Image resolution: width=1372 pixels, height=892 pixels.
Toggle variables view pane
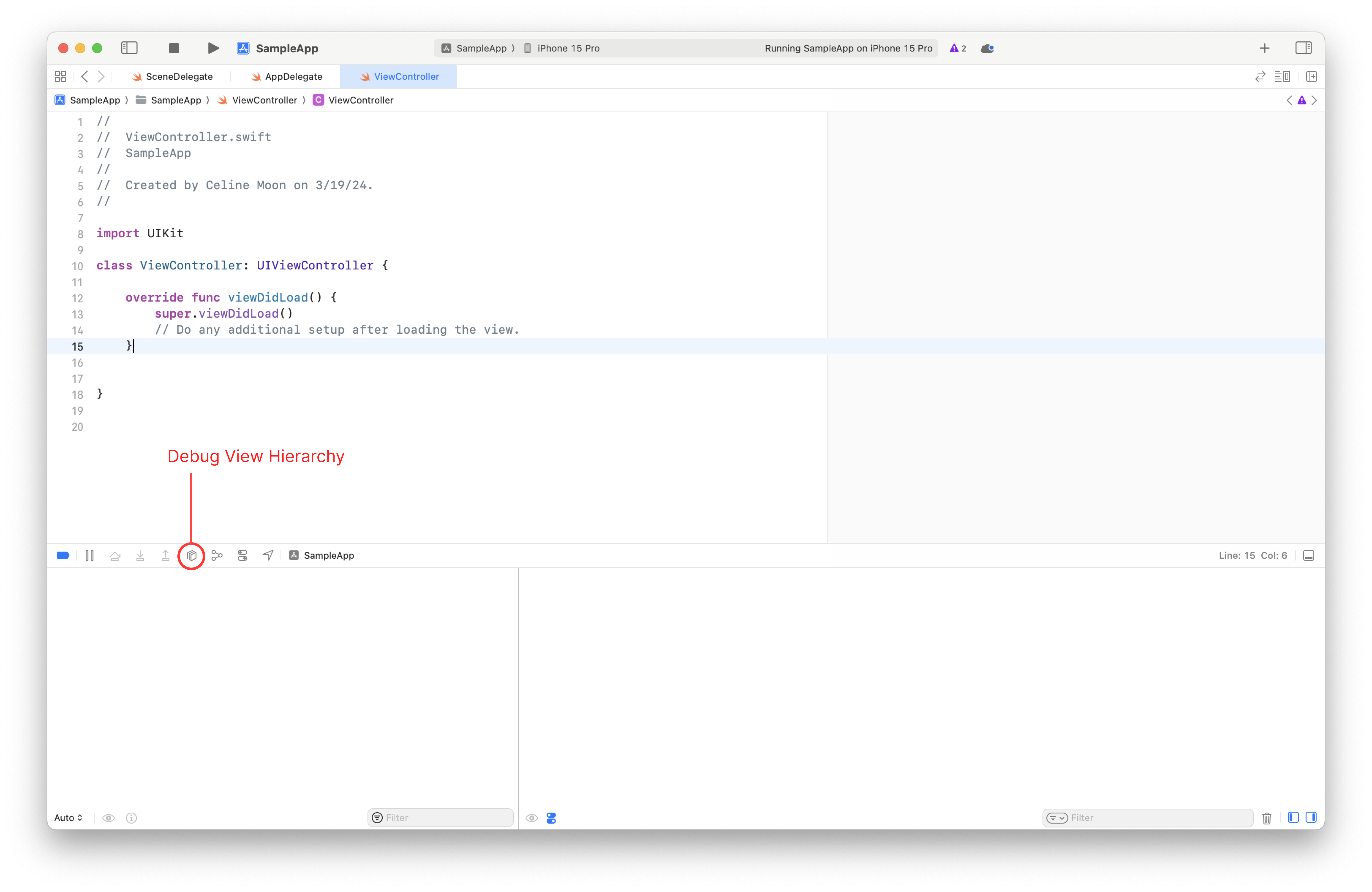[x=1293, y=817]
